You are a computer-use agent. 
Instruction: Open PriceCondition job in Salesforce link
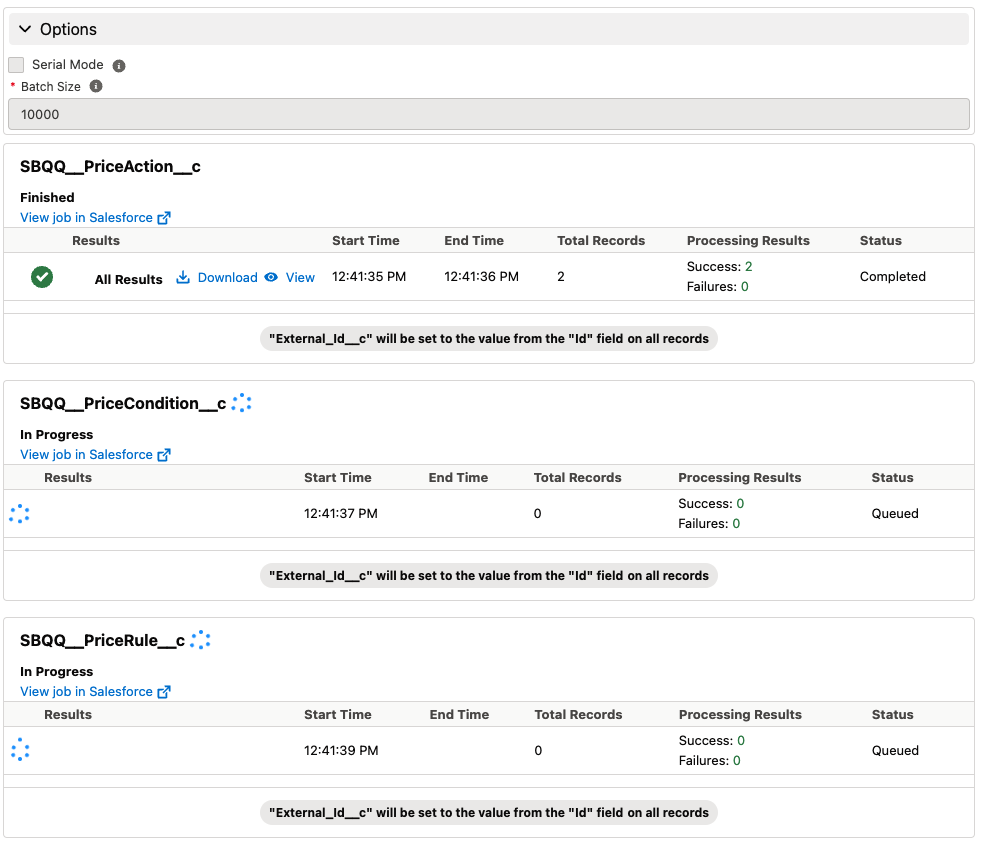(x=86, y=455)
